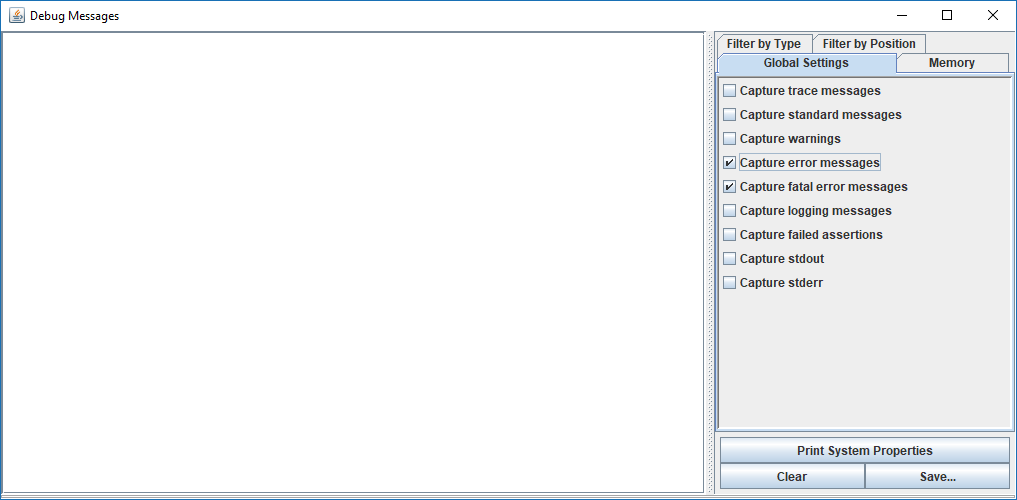
Task: Click the Save... button
Action: (937, 477)
